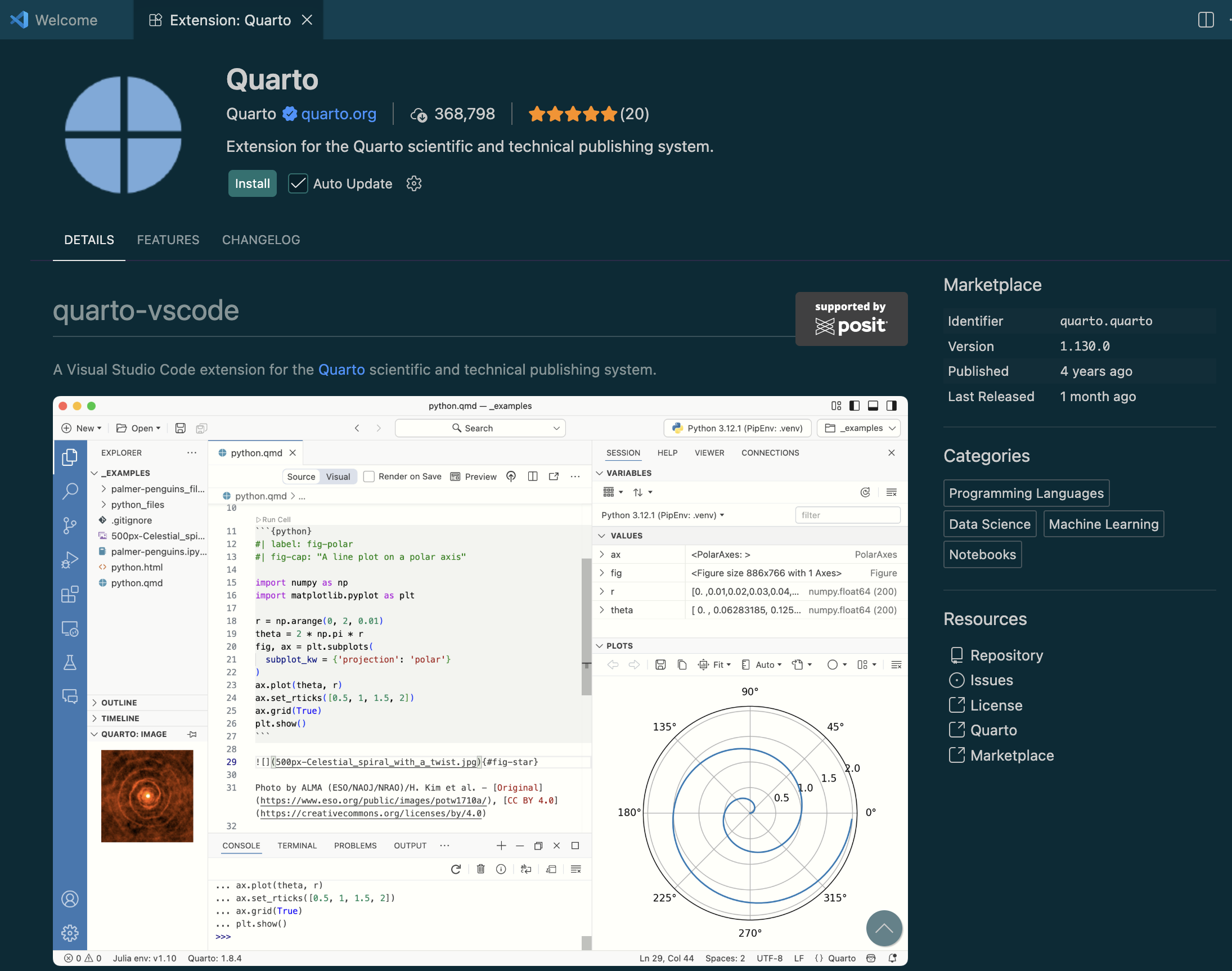Toggle the Auto Update checkbox

(298, 183)
